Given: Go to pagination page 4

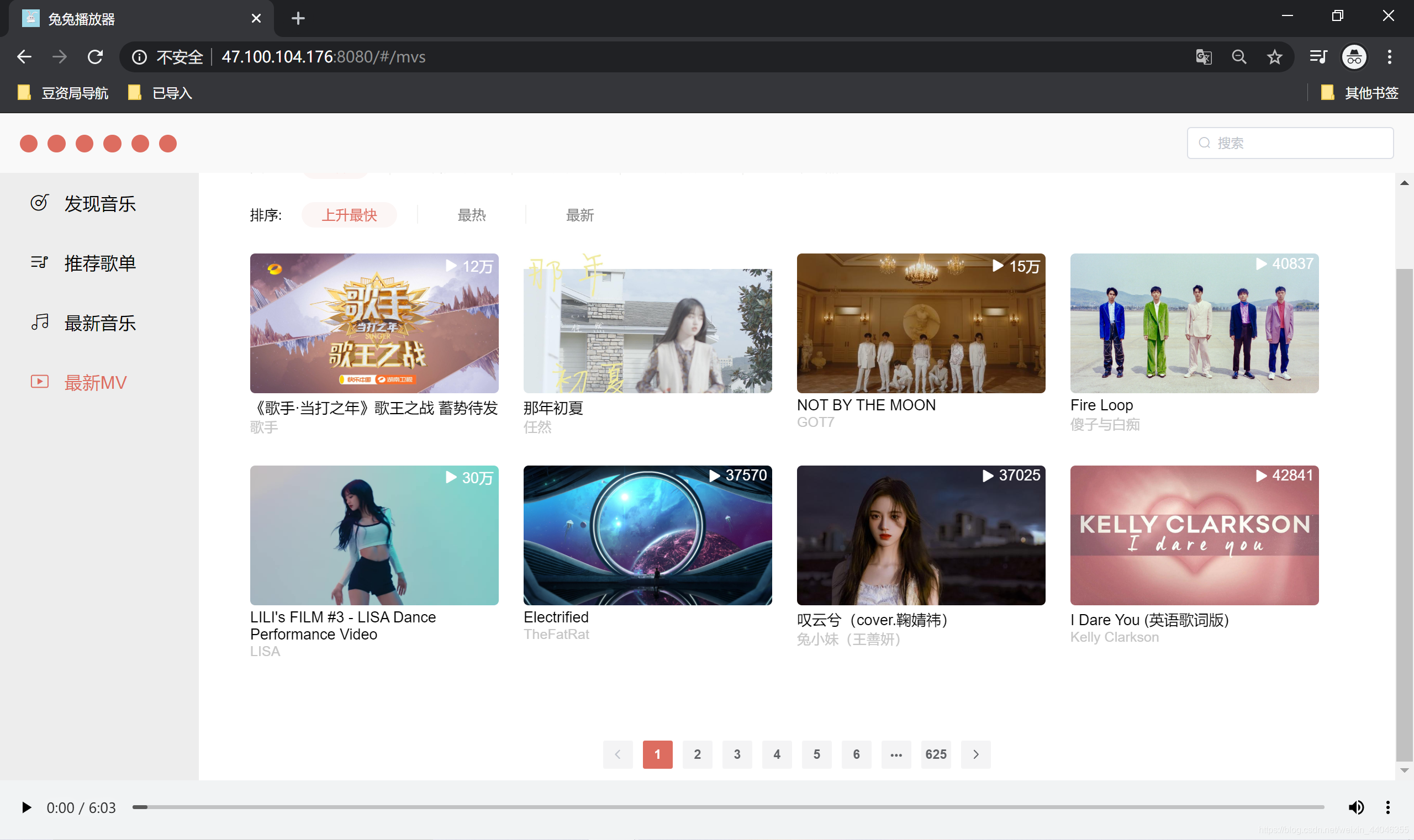Looking at the screenshot, I should (777, 754).
